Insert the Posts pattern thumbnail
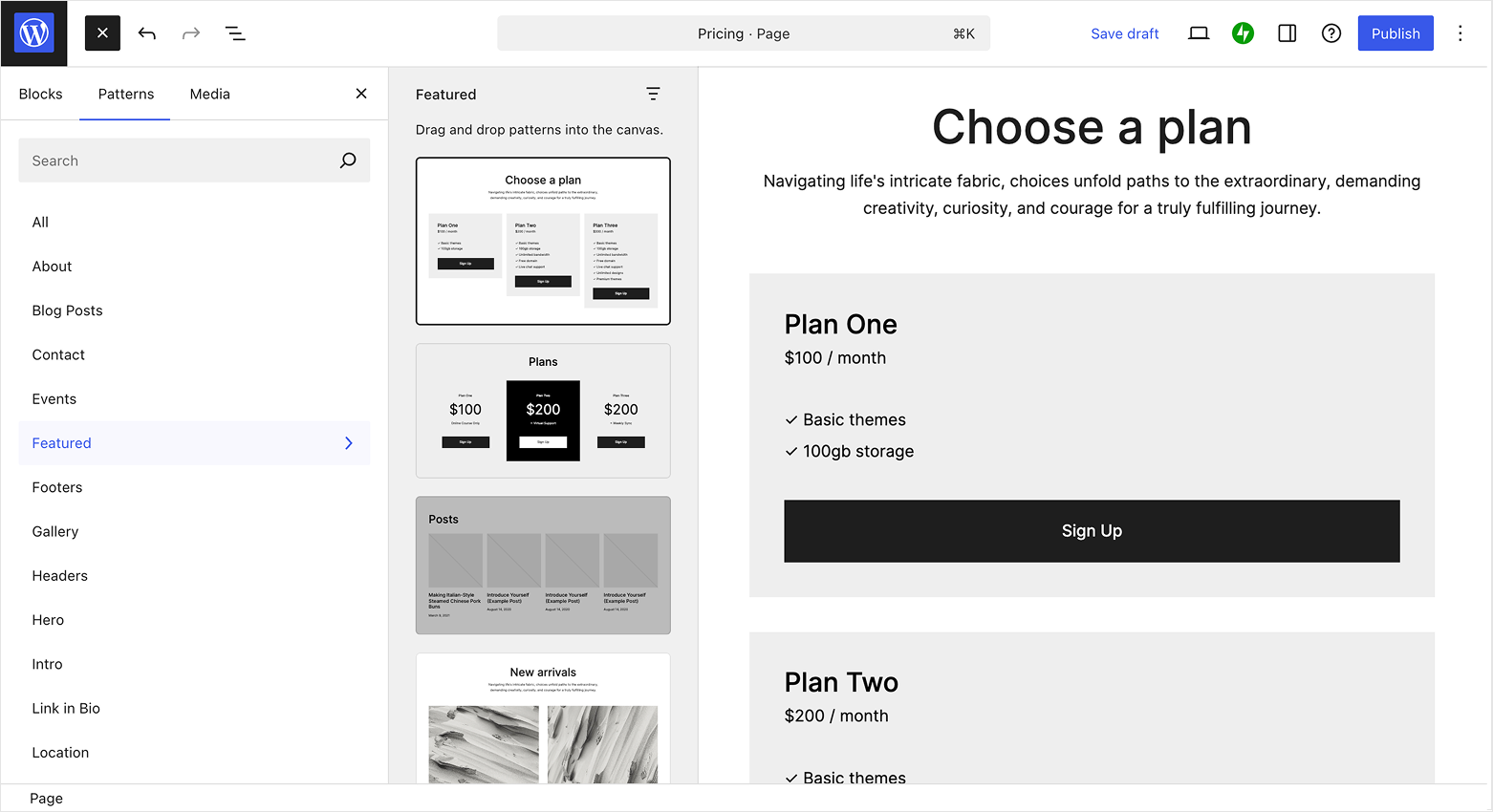1493x812 pixels. point(543,566)
